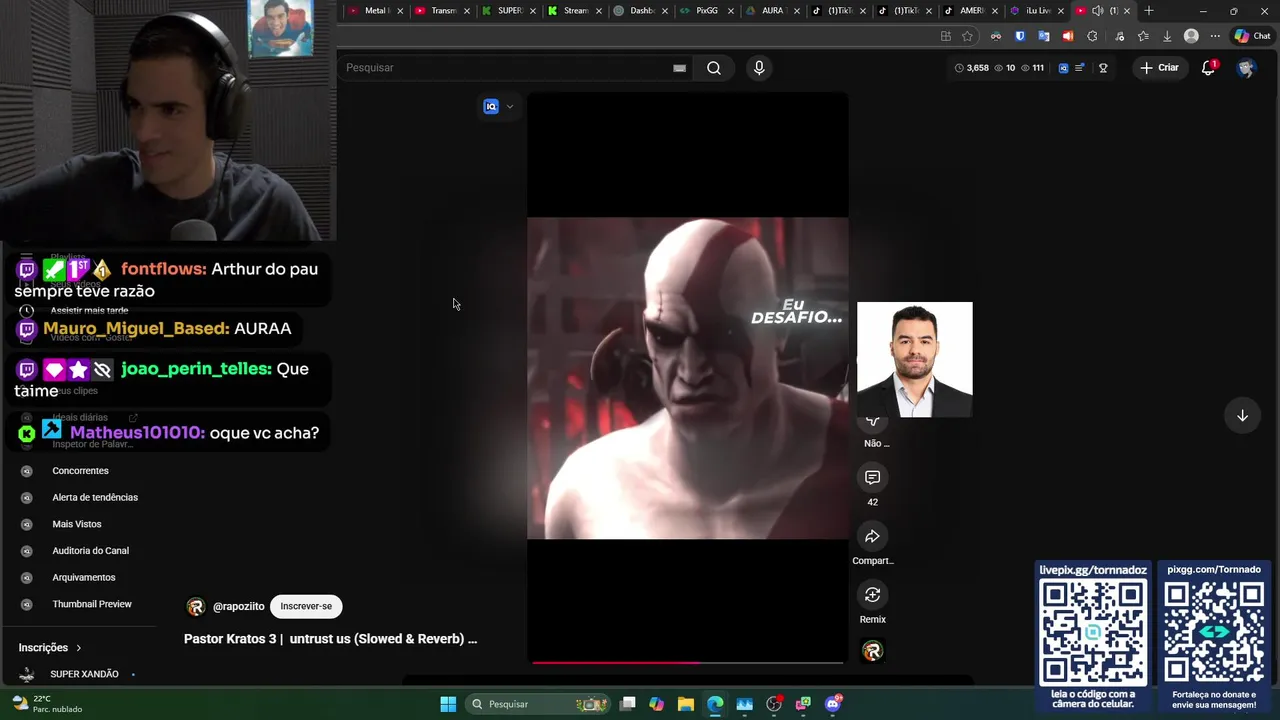Open a new browser tab with plus
Screen dimensions: 1280x720
[1149, 11]
